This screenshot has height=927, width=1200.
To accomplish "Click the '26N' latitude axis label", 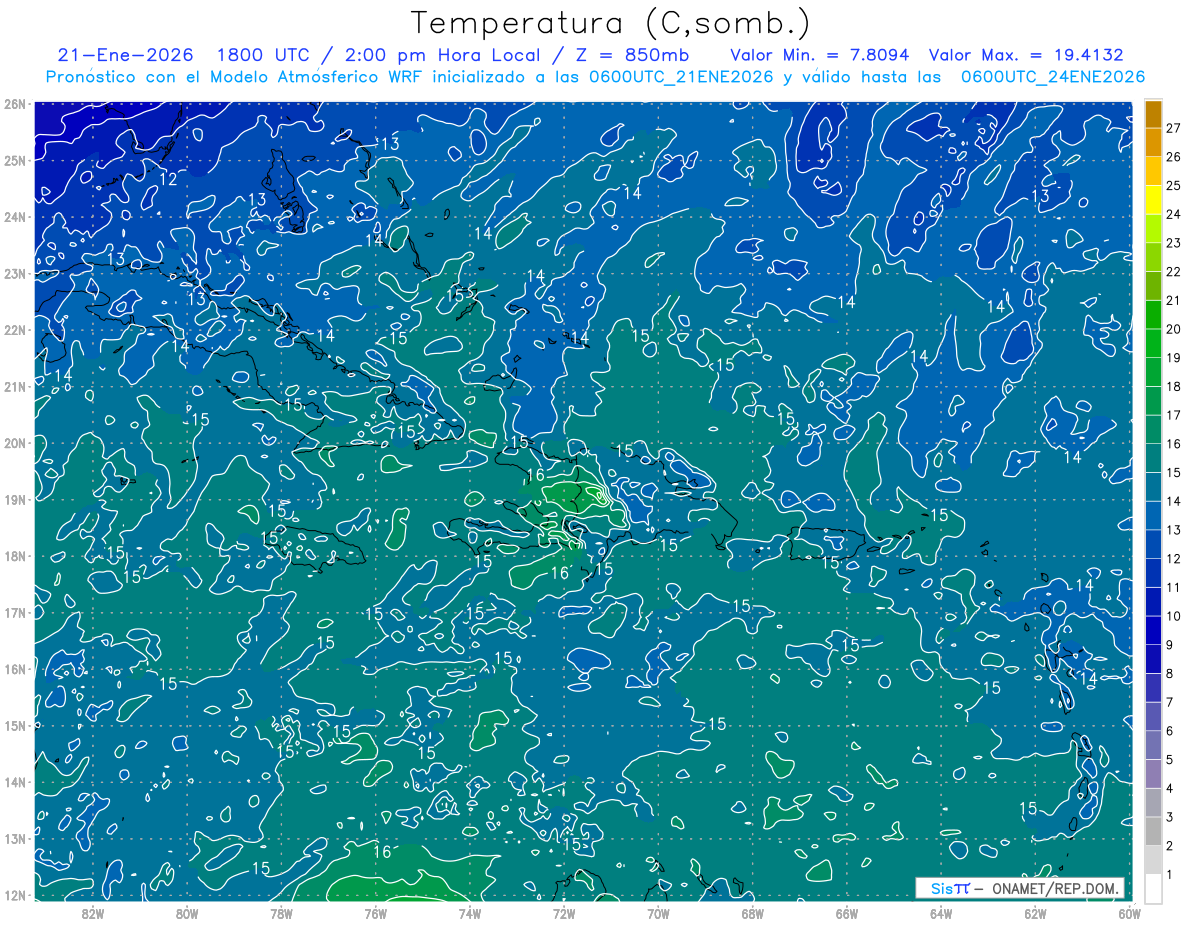I will pos(14,104).
